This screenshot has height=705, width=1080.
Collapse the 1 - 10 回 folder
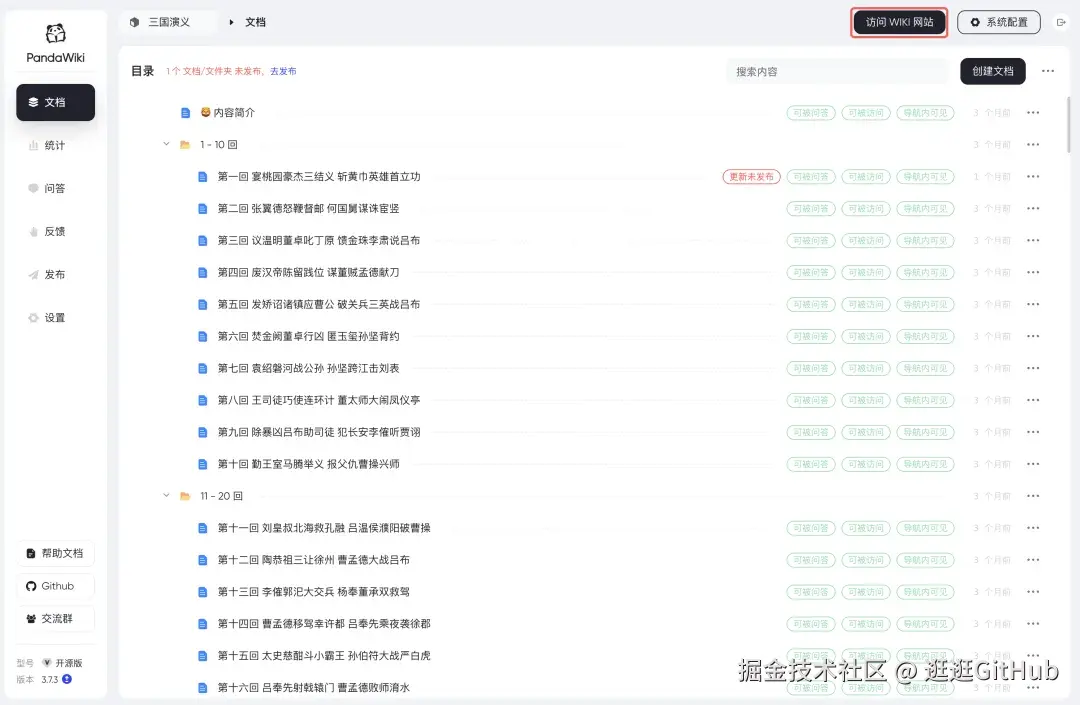[x=166, y=144]
